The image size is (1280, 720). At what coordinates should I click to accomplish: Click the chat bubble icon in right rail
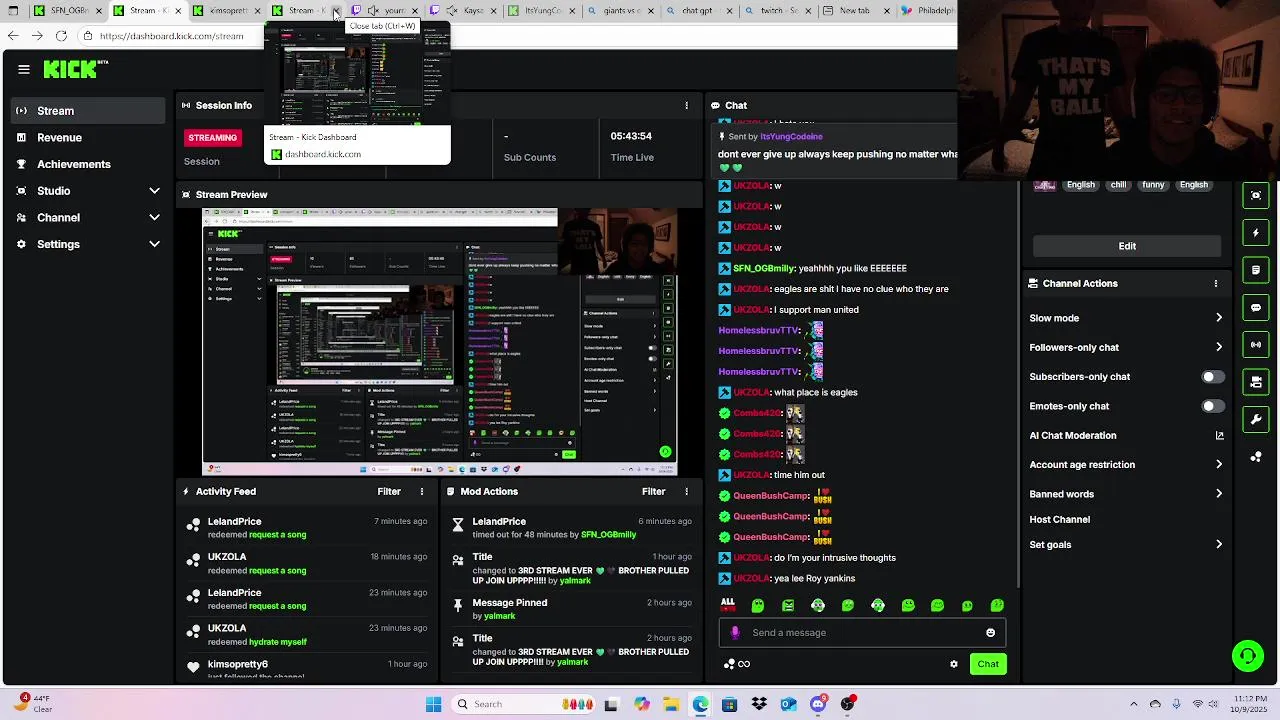pos(1256,308)
